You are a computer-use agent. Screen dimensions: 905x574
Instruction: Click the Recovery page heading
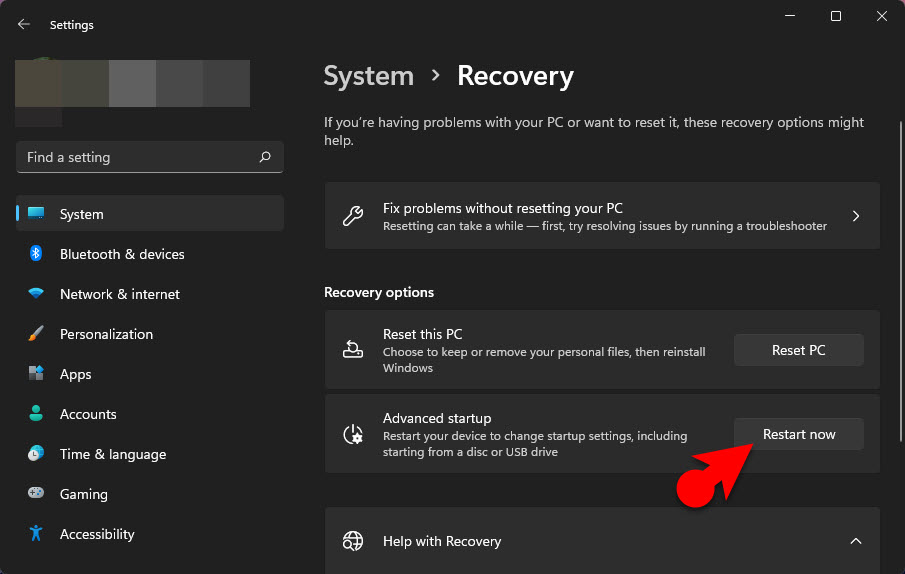(x=515, y=76)
